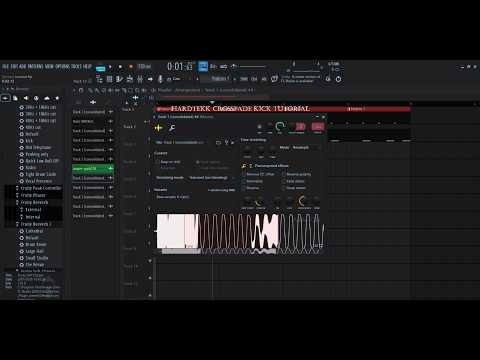The height and width of the screenshot is (360, 480).
Task: Adjust the orange precomputed effects knob
Action: pyautogui.click(x=302, y=201)
